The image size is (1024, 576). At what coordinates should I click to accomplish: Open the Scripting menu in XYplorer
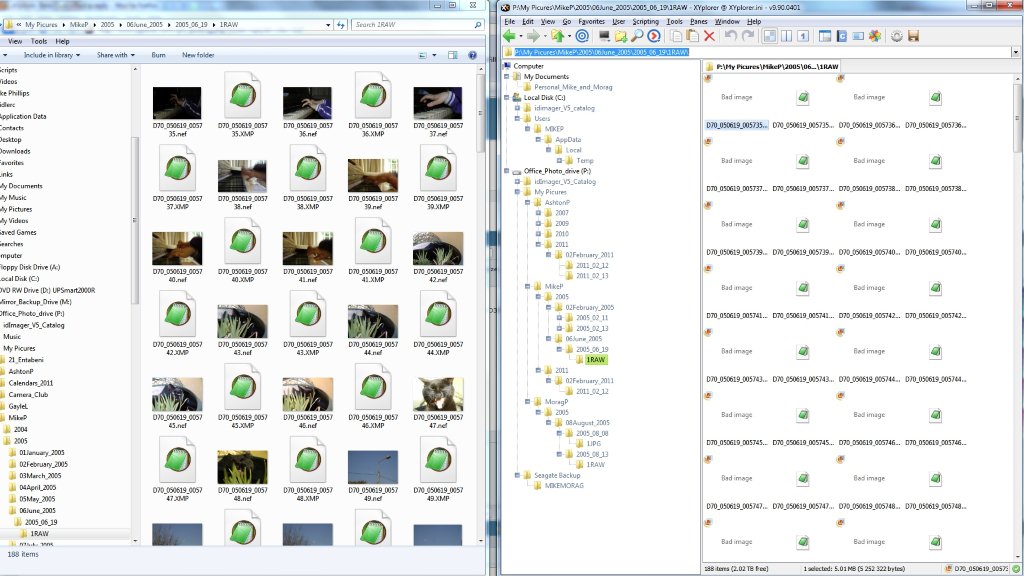(645, 20)
